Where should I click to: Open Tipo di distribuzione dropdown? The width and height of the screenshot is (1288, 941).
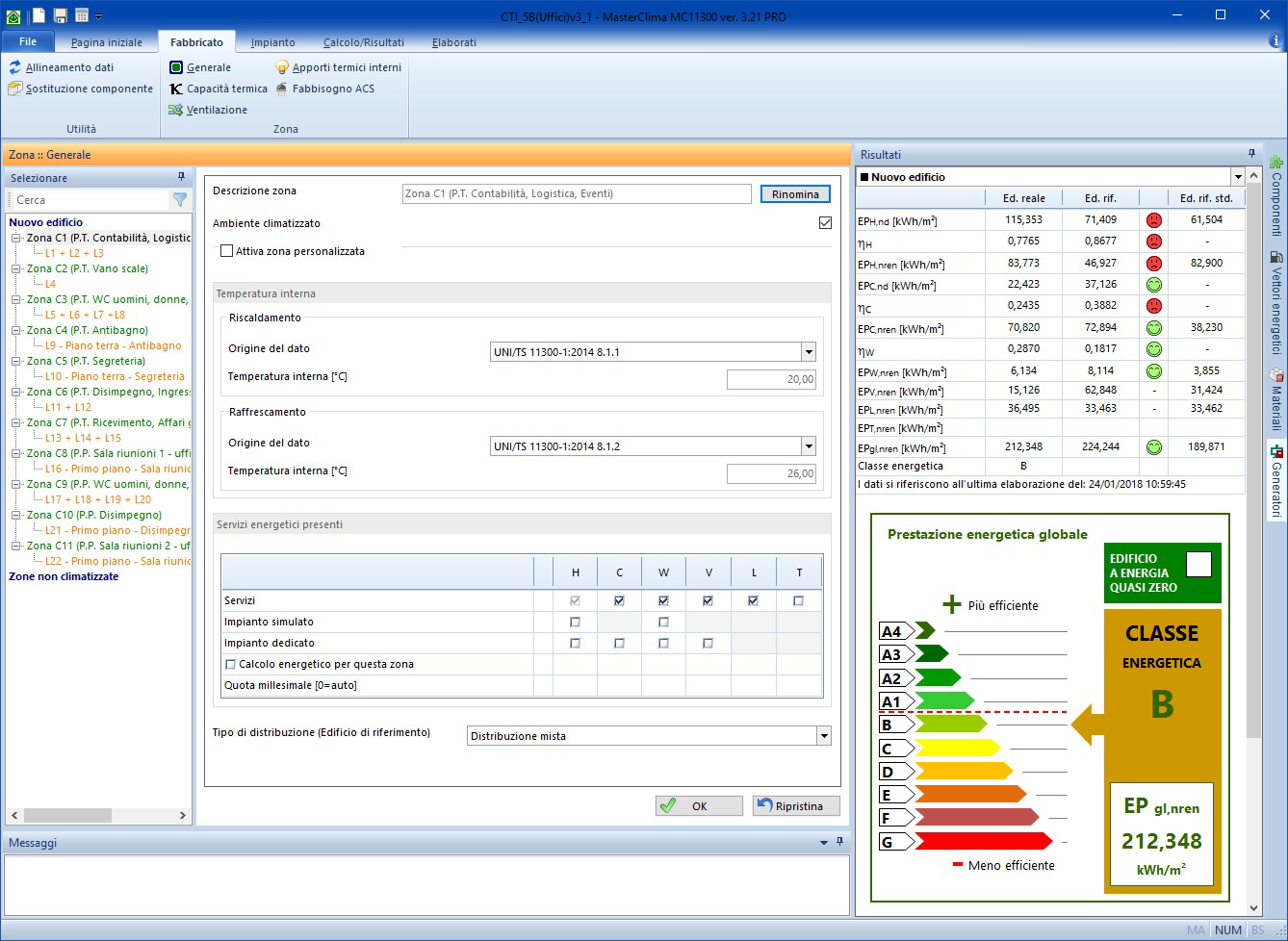(x=823, y=736)
